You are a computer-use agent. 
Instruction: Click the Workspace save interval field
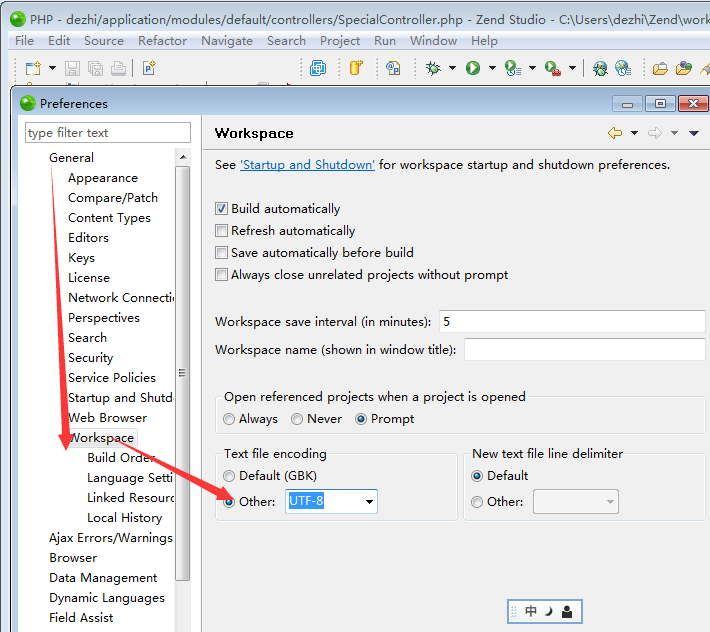pos(572,322)
